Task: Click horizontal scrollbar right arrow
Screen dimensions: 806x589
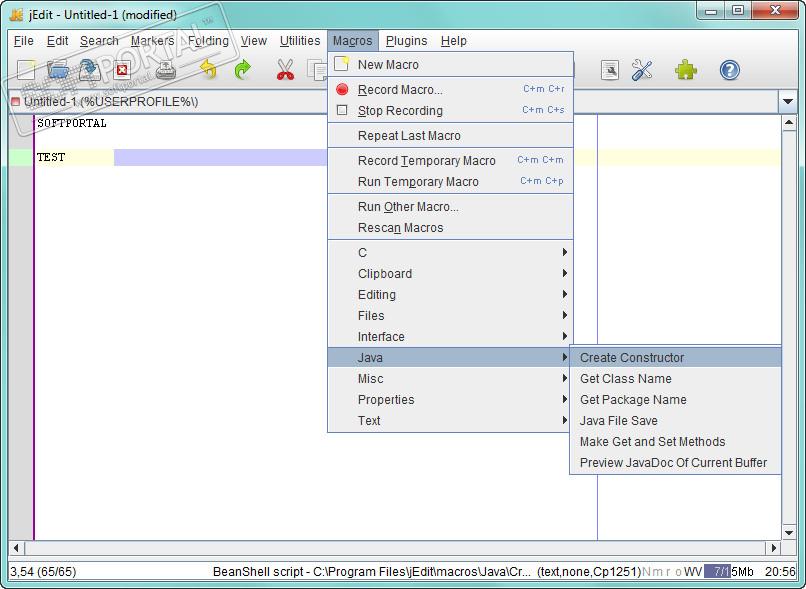Action: pyautogui.click(x=774, y=548)
